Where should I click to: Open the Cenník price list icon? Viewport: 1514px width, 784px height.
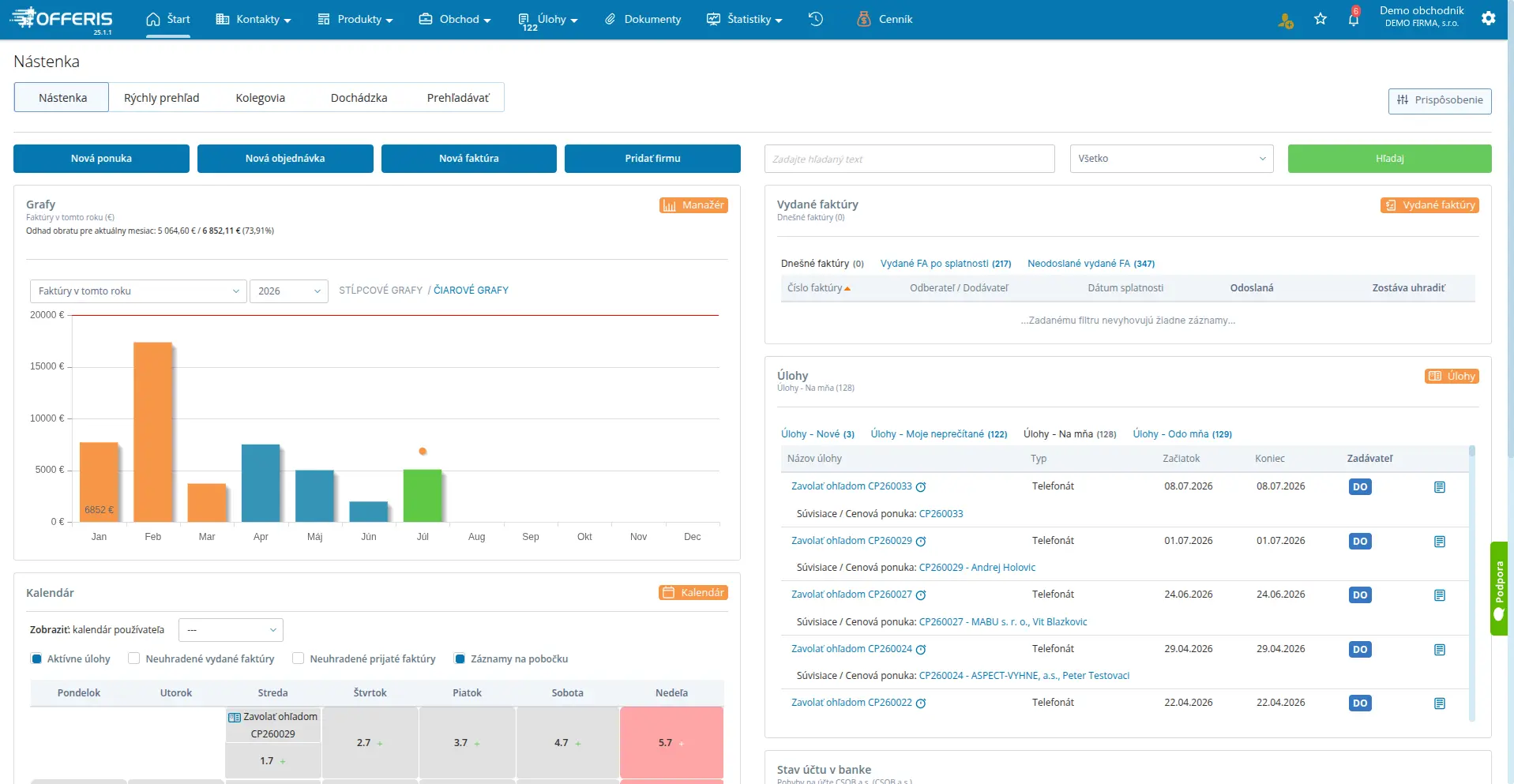click(x=864, y=19)
